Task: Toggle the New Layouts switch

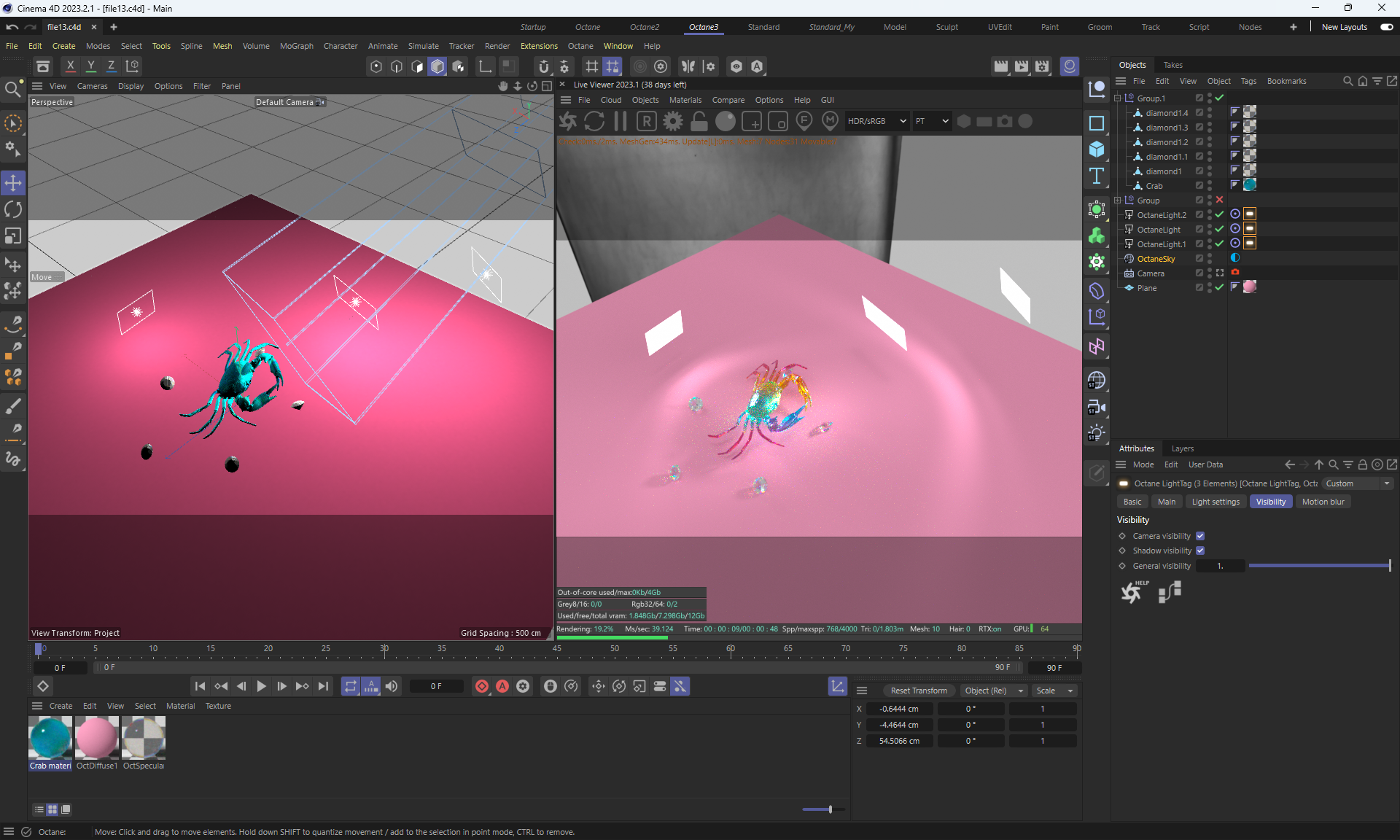Action: pos(1386,27)
